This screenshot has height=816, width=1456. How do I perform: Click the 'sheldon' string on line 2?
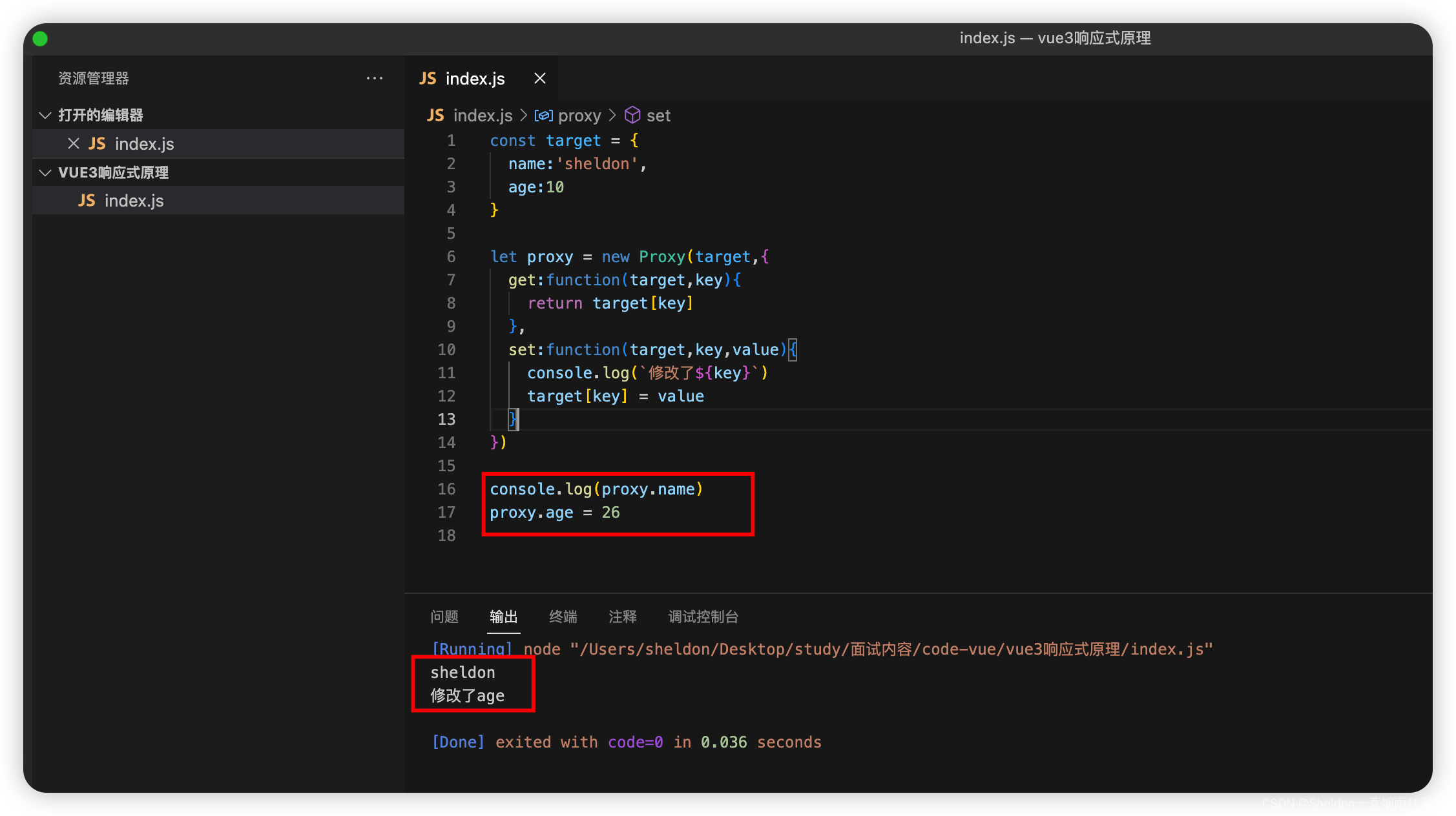pyautogui.click(x=597, y=164)
